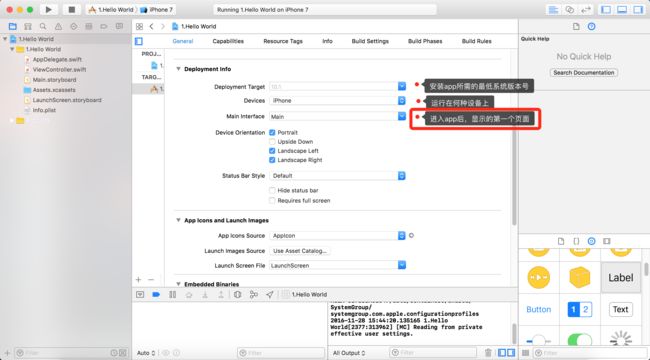Open the report navigator
The image size is (650, 360).
[119, 27]
